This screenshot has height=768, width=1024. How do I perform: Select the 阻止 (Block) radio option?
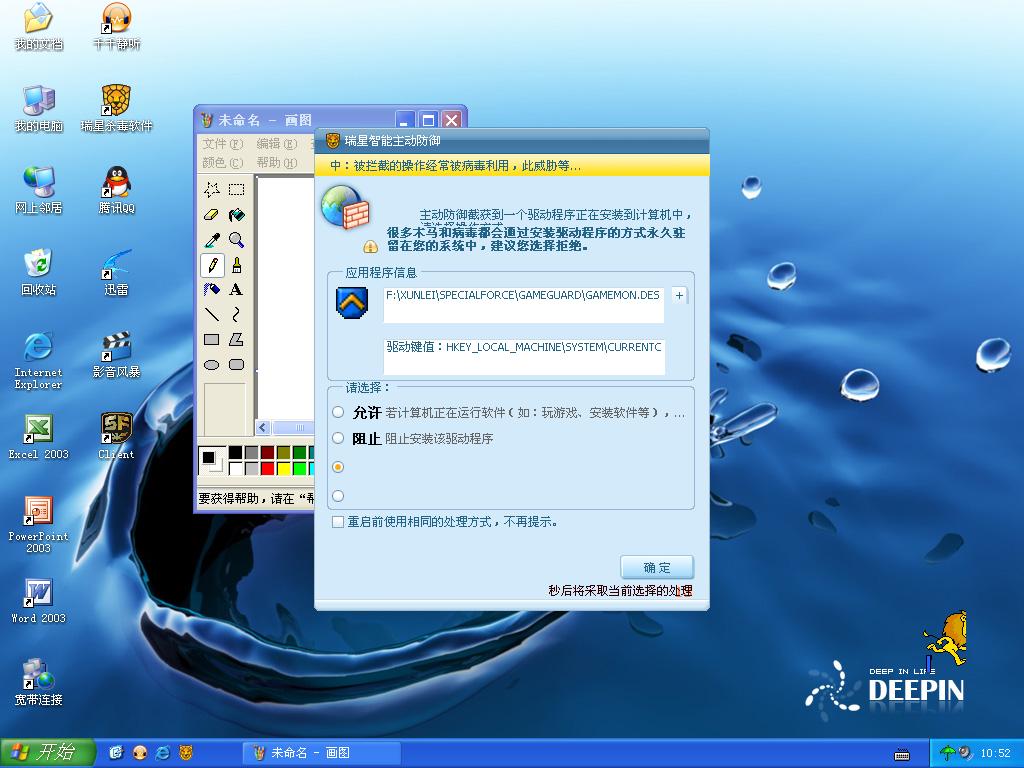[x=338, y=438]
